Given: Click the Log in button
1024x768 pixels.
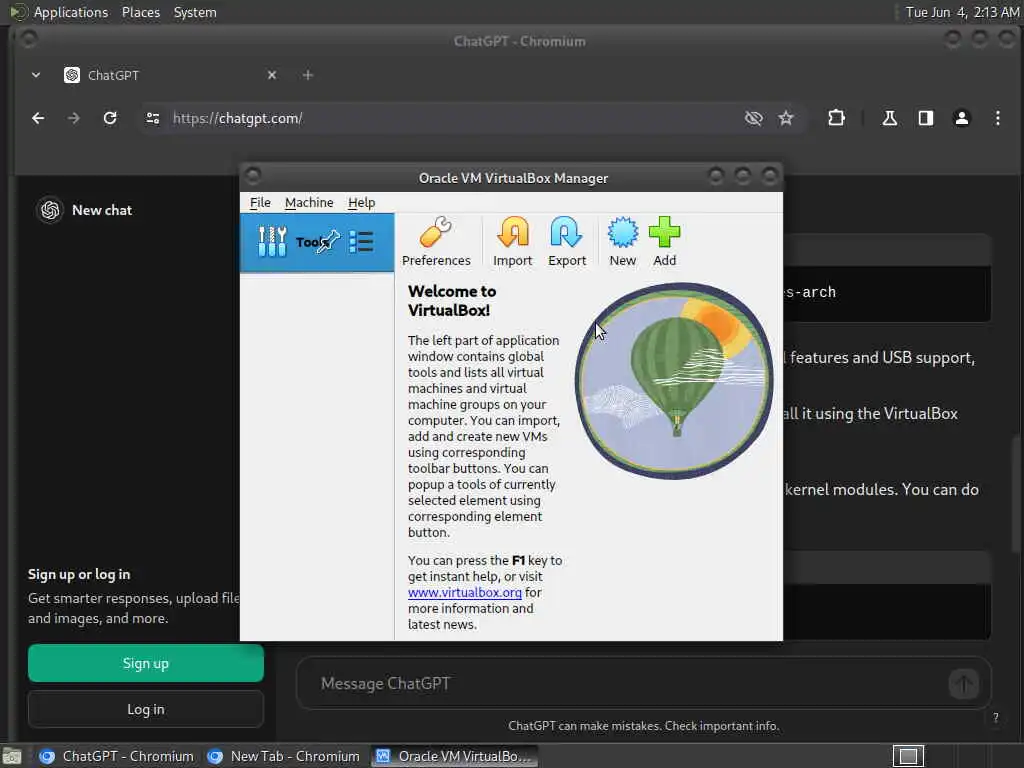Looking at the screenshot, I should (146, 709).
